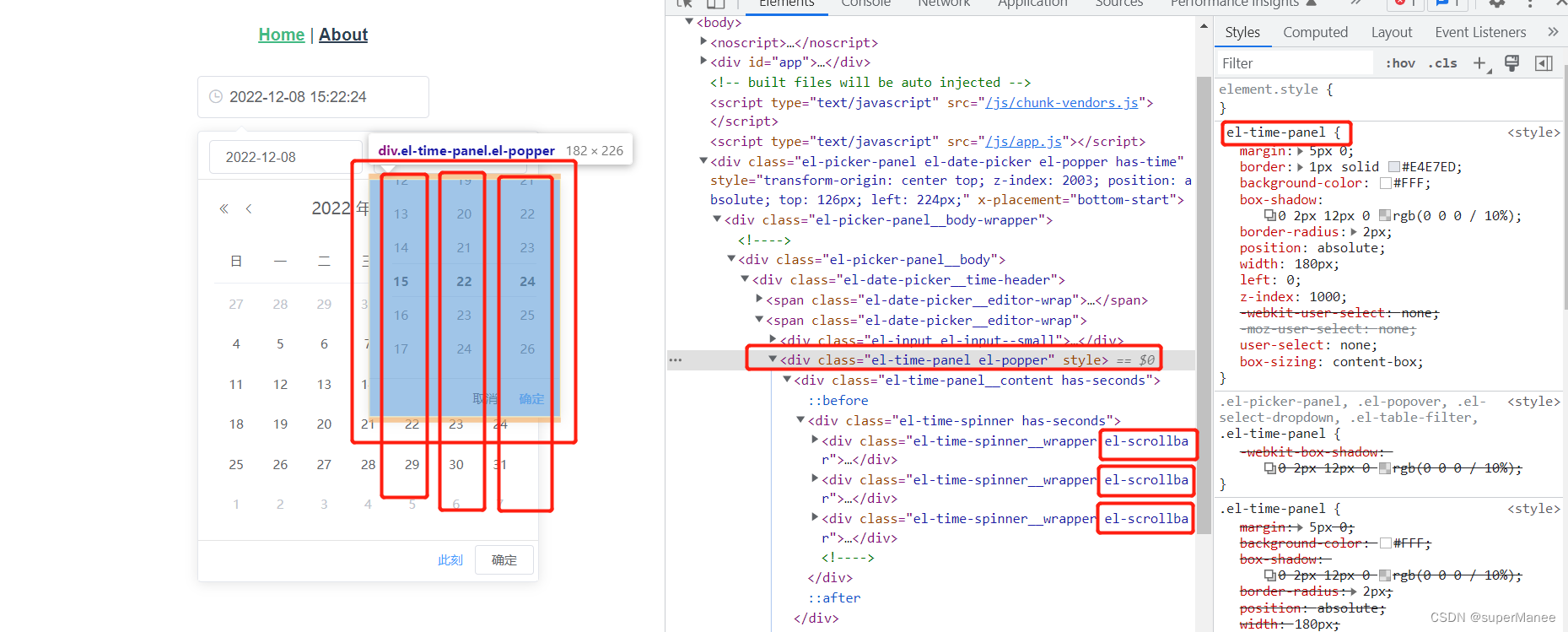Select hour 16 in the time spinner

point(401,315)
